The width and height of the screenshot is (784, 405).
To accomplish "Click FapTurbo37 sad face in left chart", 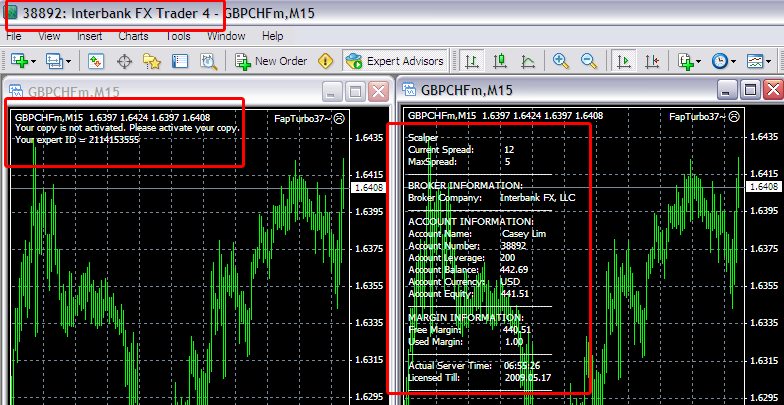I will click(x=340, y=118).
